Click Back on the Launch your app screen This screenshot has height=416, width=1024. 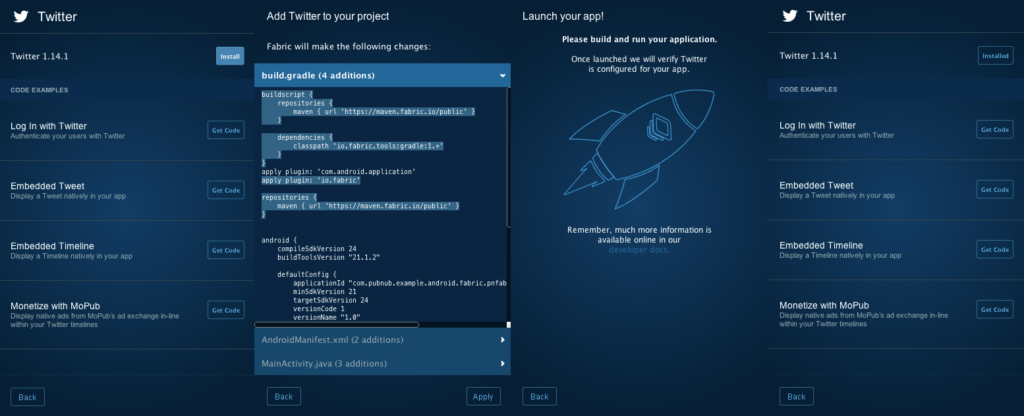(x=539, y=397)
